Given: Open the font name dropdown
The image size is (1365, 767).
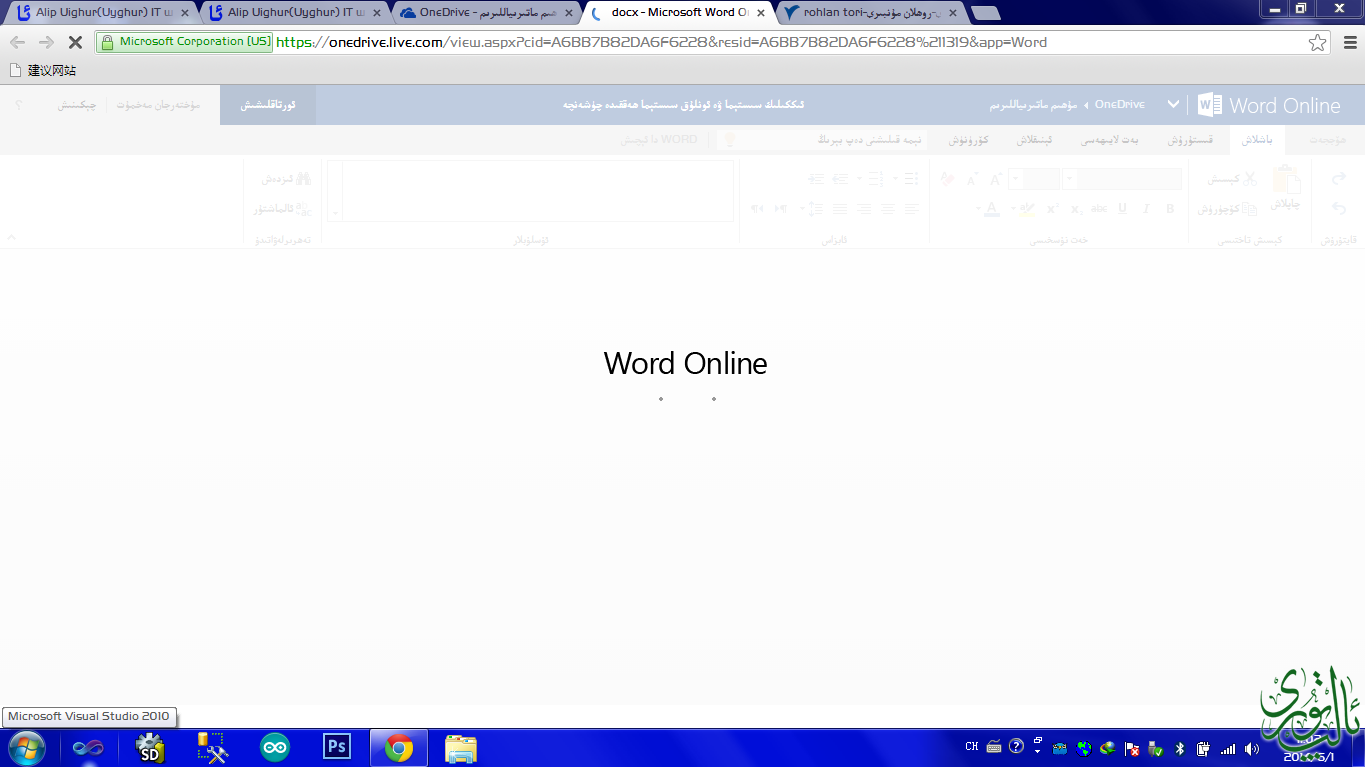Looking at the screenshot, I should pyautogui.click(x=1070, y=179).
